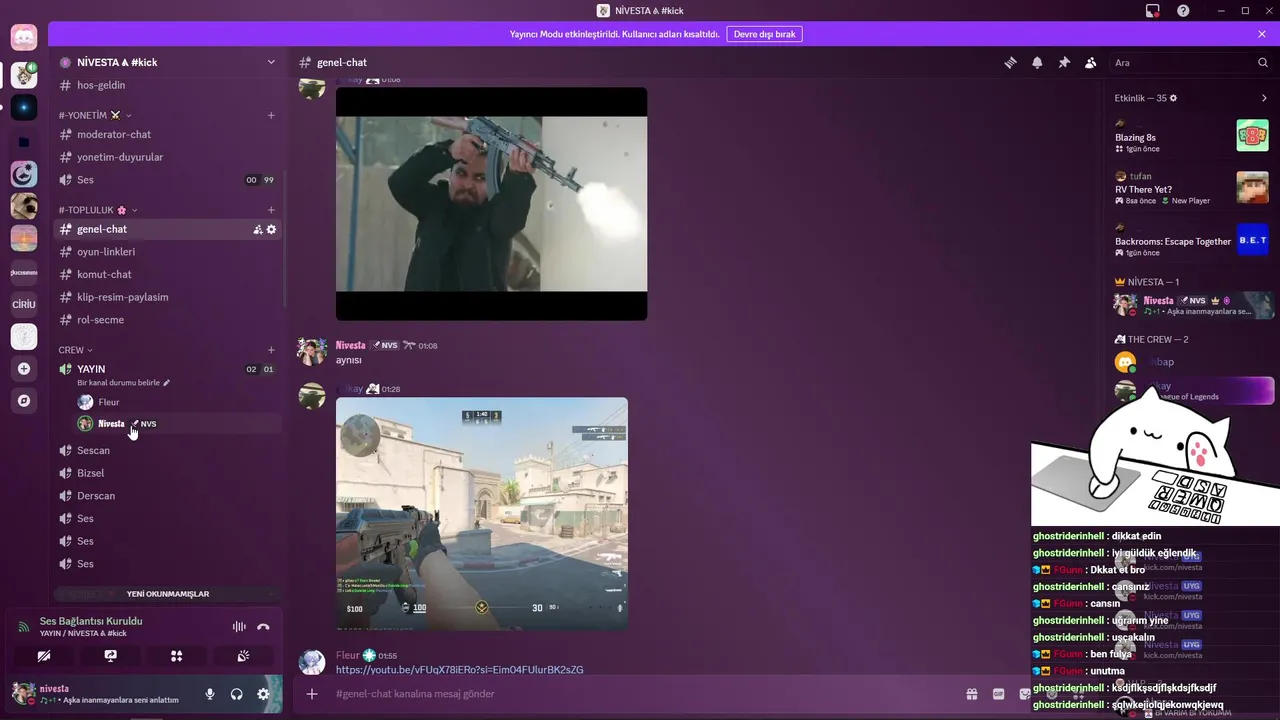The image size is (1280, 720).
Task: Open klip-resim-paylasim channel
Action: click(x=167, y=297)
